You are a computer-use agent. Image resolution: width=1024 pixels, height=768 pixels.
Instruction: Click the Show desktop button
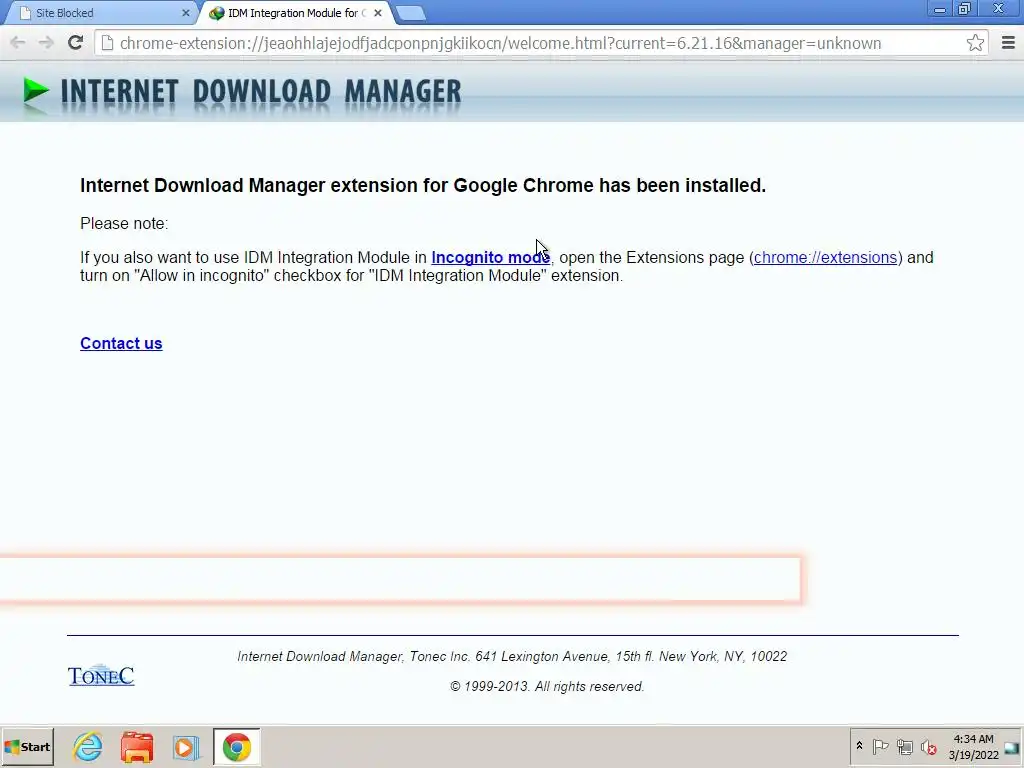[1013, 747]
